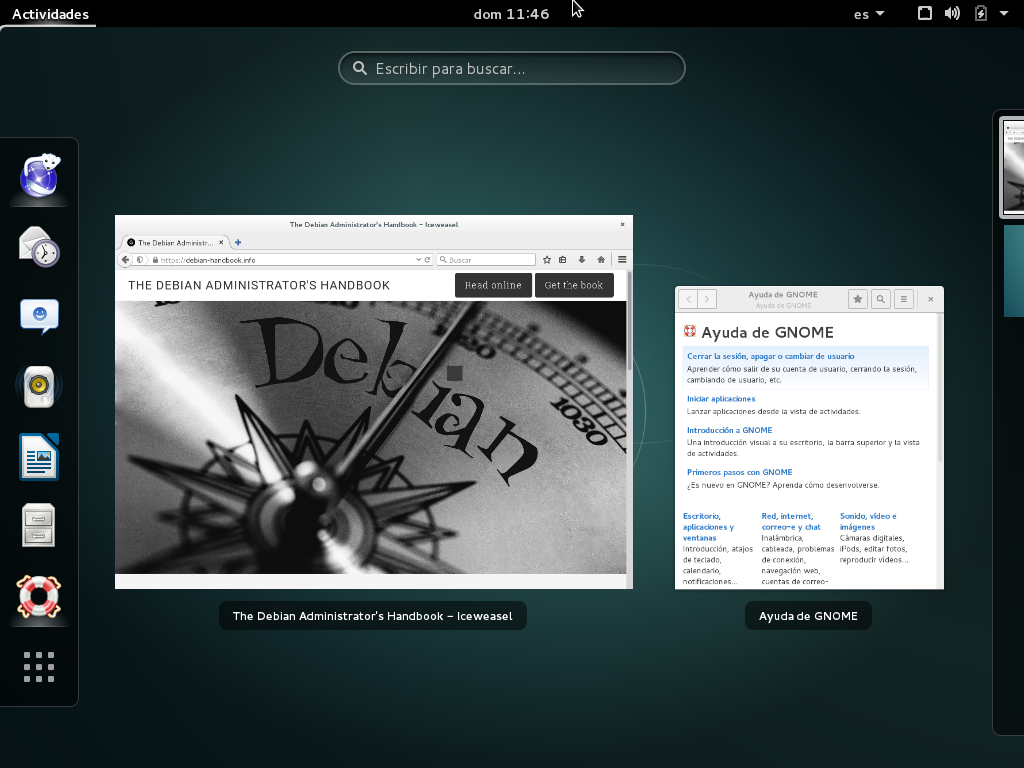Open LibreOffice Writer from the dash

[39, 456]
